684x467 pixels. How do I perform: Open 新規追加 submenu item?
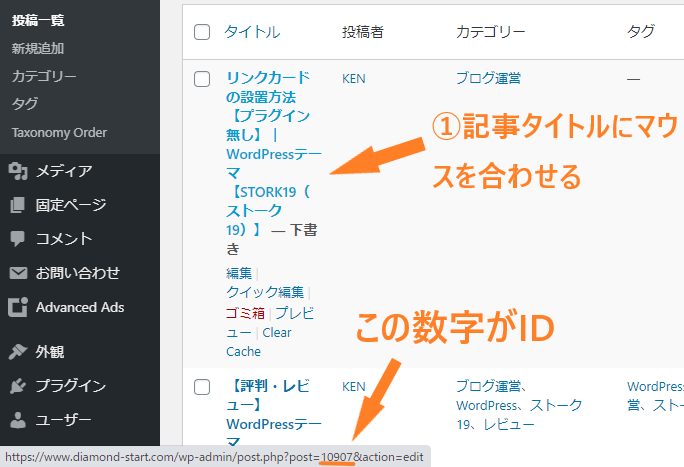click(38, 48)
